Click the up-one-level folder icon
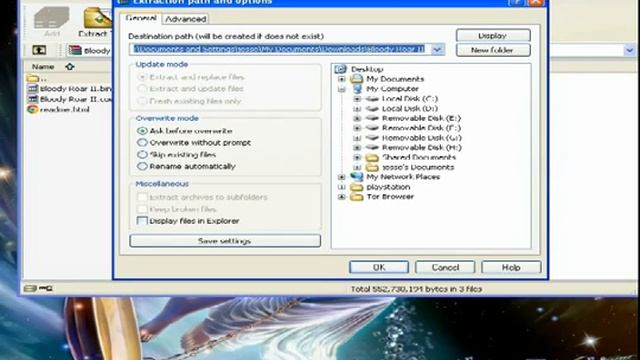Image resolution: width=640 pixels, height=360 pixels. coord(39,50)
